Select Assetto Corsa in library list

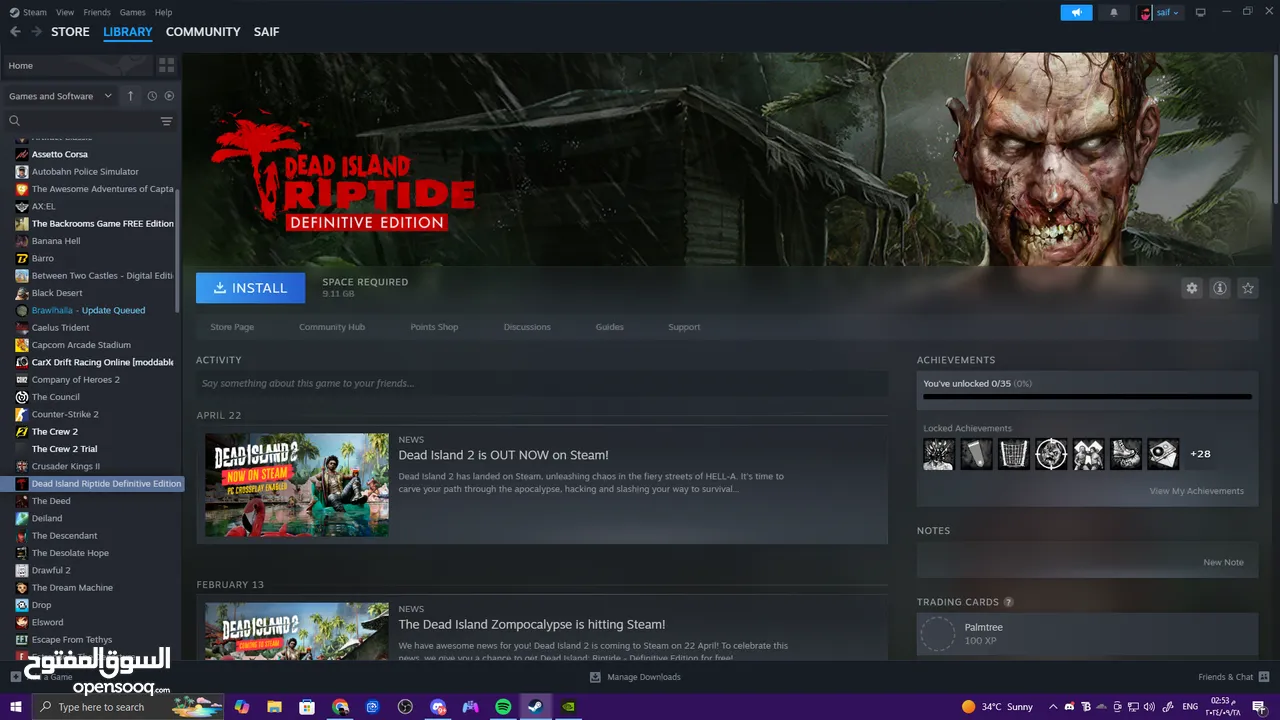pyautogui.click(x=60, y=154)
